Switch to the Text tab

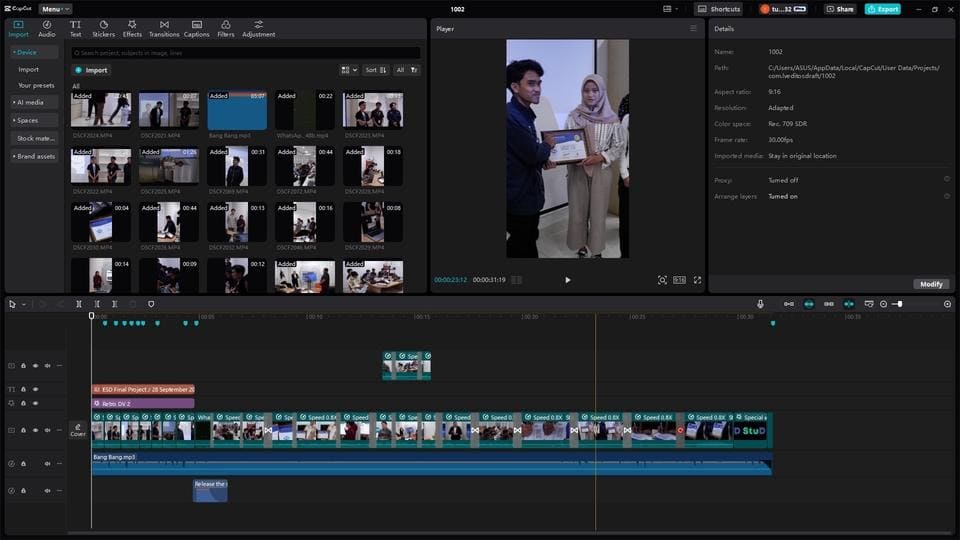(75, 28)
